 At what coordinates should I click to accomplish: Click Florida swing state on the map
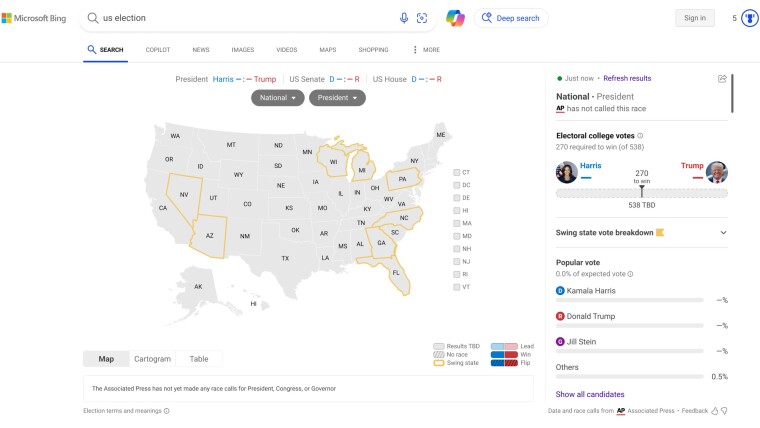396,273
